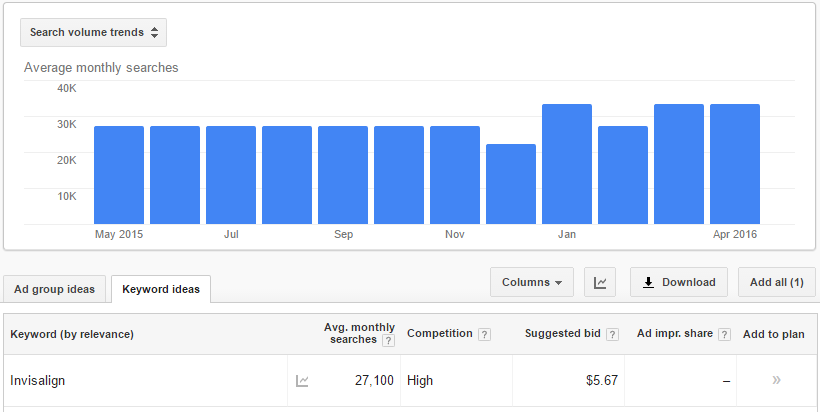Click the Add to plan column header

(774, 335)
